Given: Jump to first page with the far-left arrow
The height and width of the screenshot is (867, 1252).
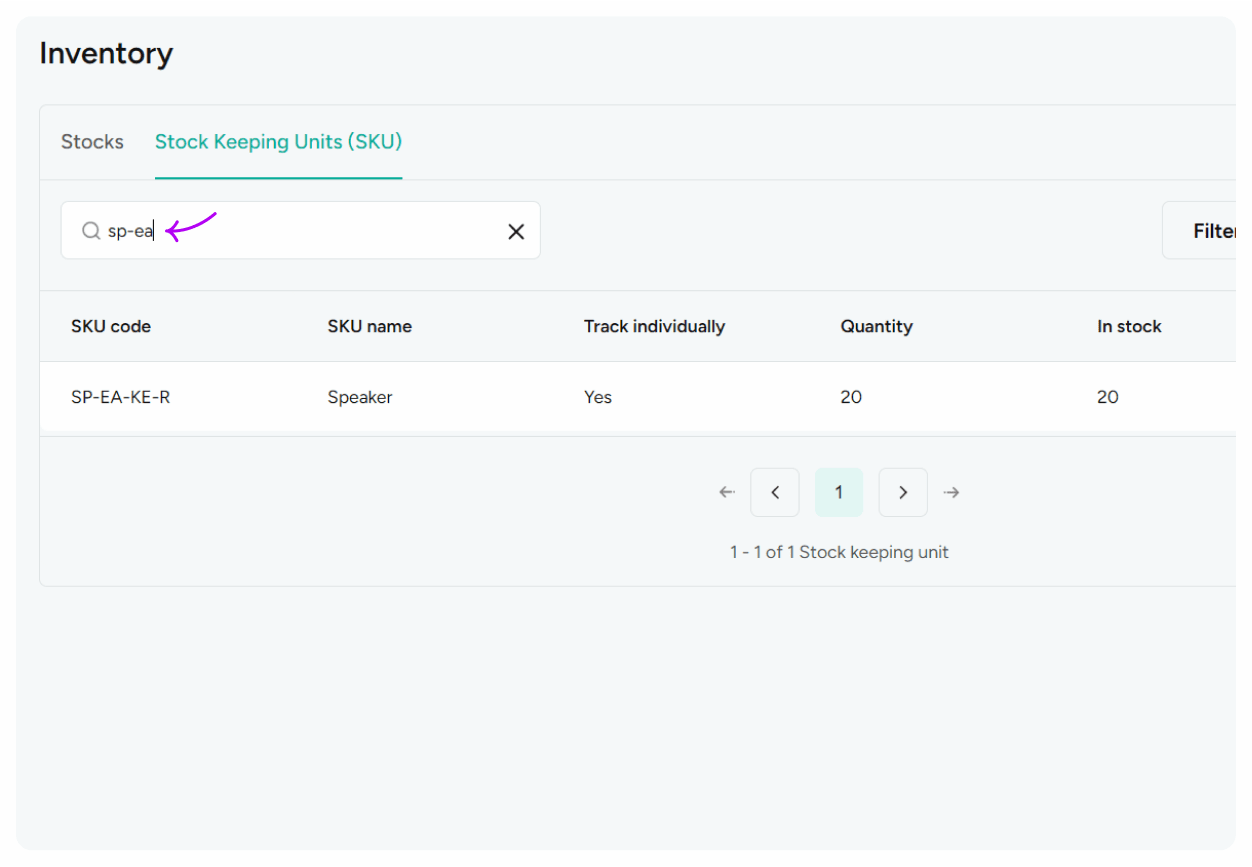Looking at the screenshot, I should click(x=727, y=492).
